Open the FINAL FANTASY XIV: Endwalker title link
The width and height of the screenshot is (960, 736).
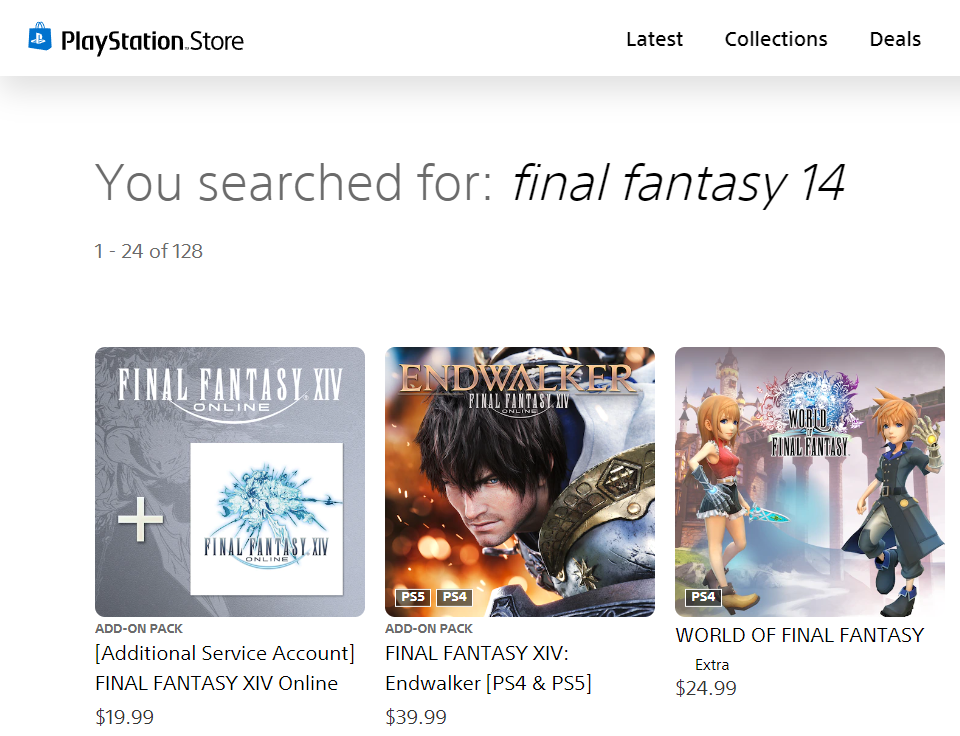(x=488, y=668)
